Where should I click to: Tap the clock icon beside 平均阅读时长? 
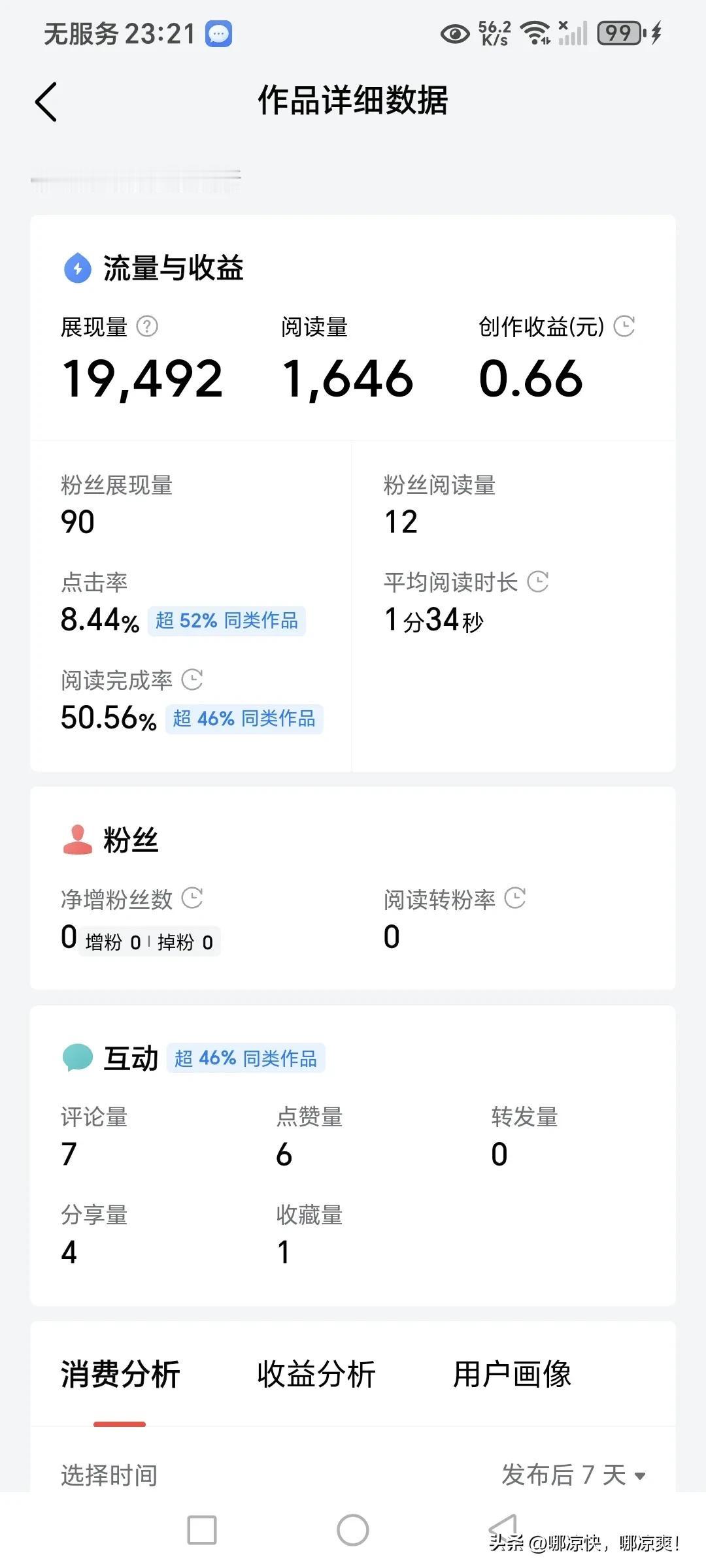click(537, 581)
